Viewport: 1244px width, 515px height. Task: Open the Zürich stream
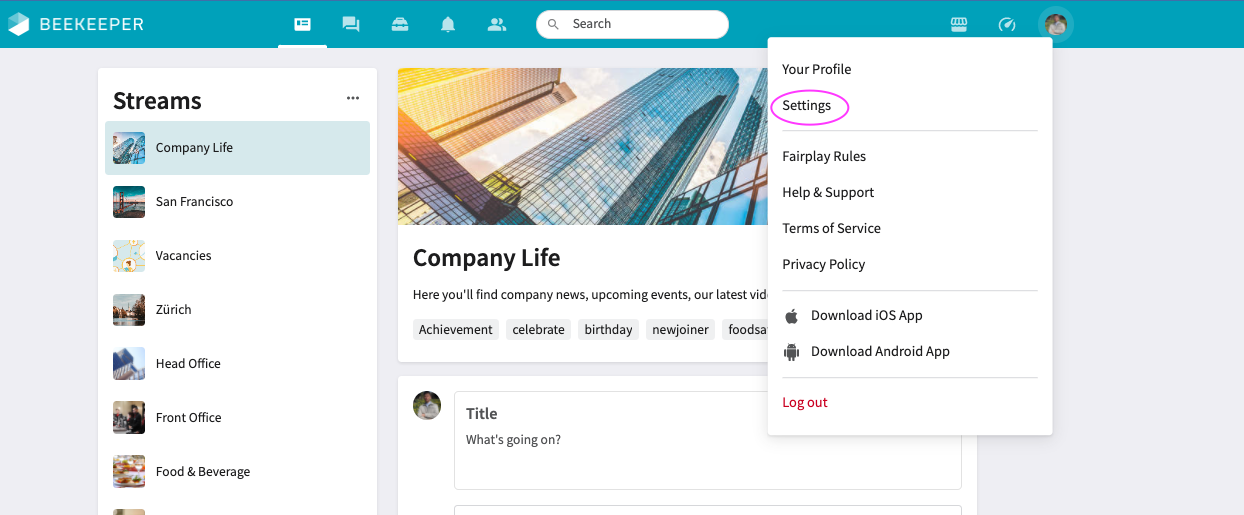point(237,310)
